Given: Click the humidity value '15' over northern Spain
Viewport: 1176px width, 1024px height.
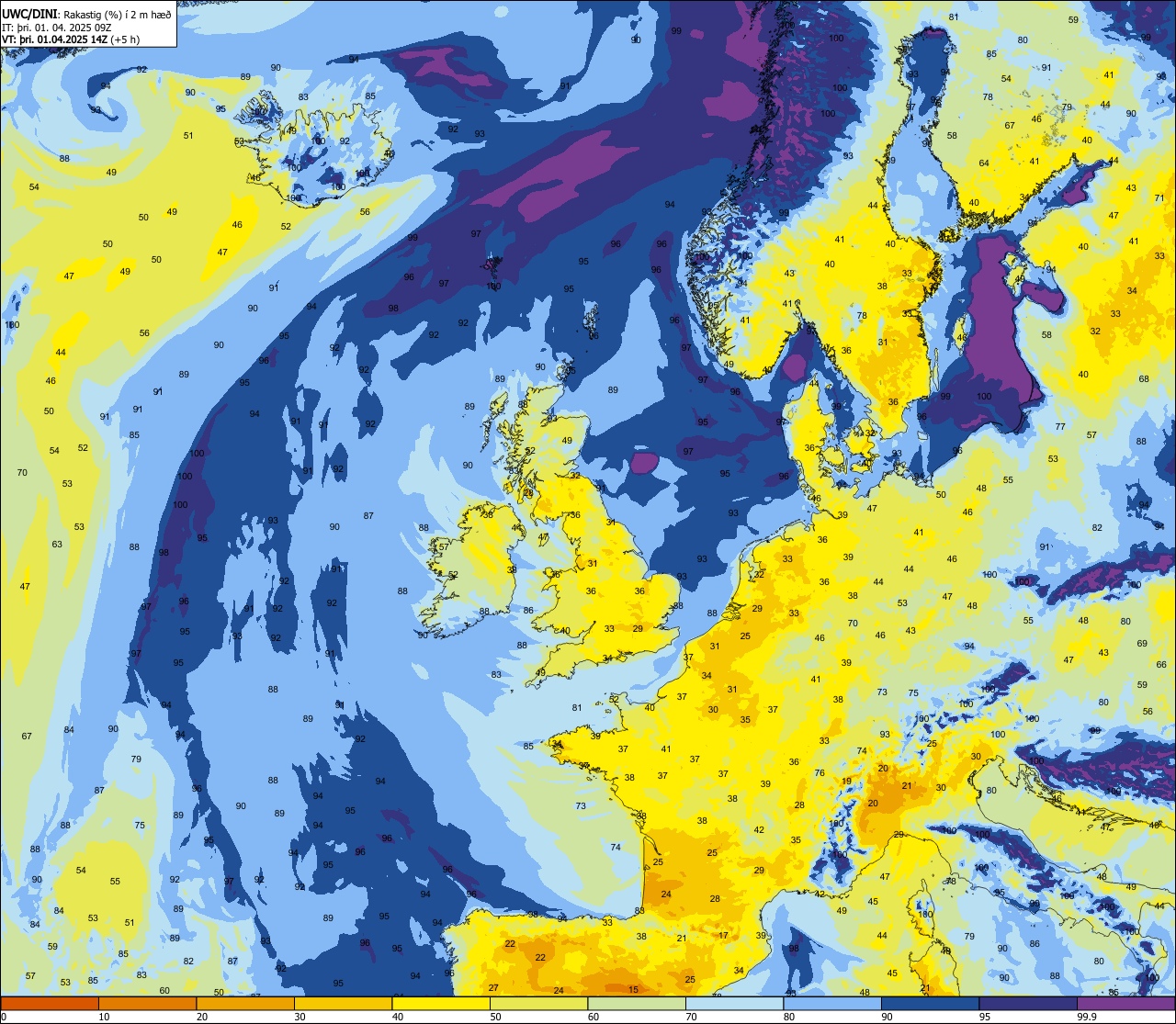Looking at the screenshot, I should pos(633,989).
